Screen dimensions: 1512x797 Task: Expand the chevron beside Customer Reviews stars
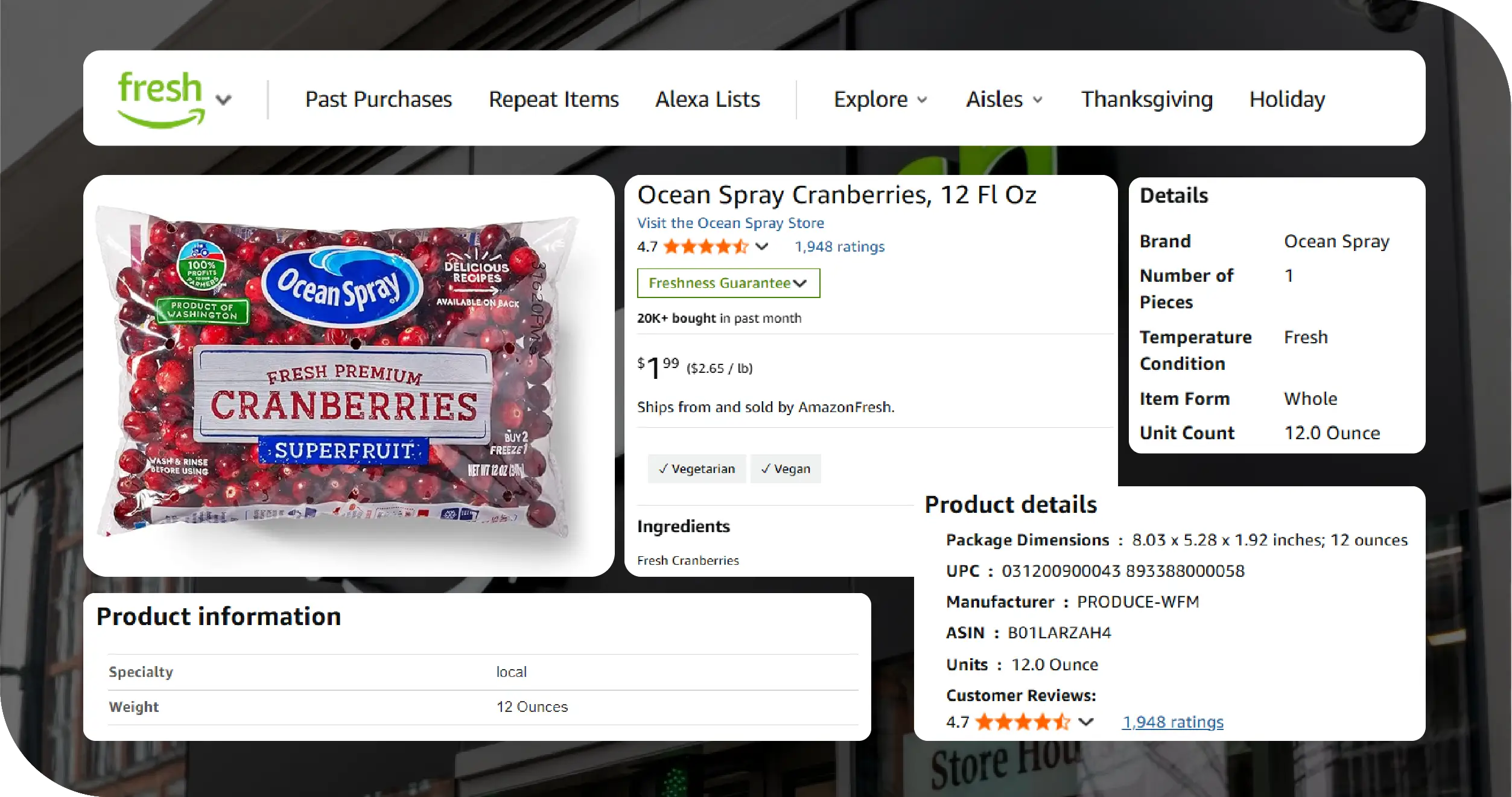click(1086, 722)
